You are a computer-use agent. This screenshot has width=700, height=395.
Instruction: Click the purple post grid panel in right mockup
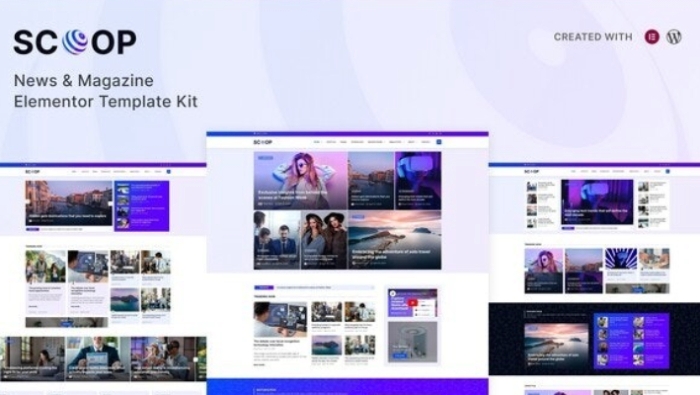[x=631, y=341]
